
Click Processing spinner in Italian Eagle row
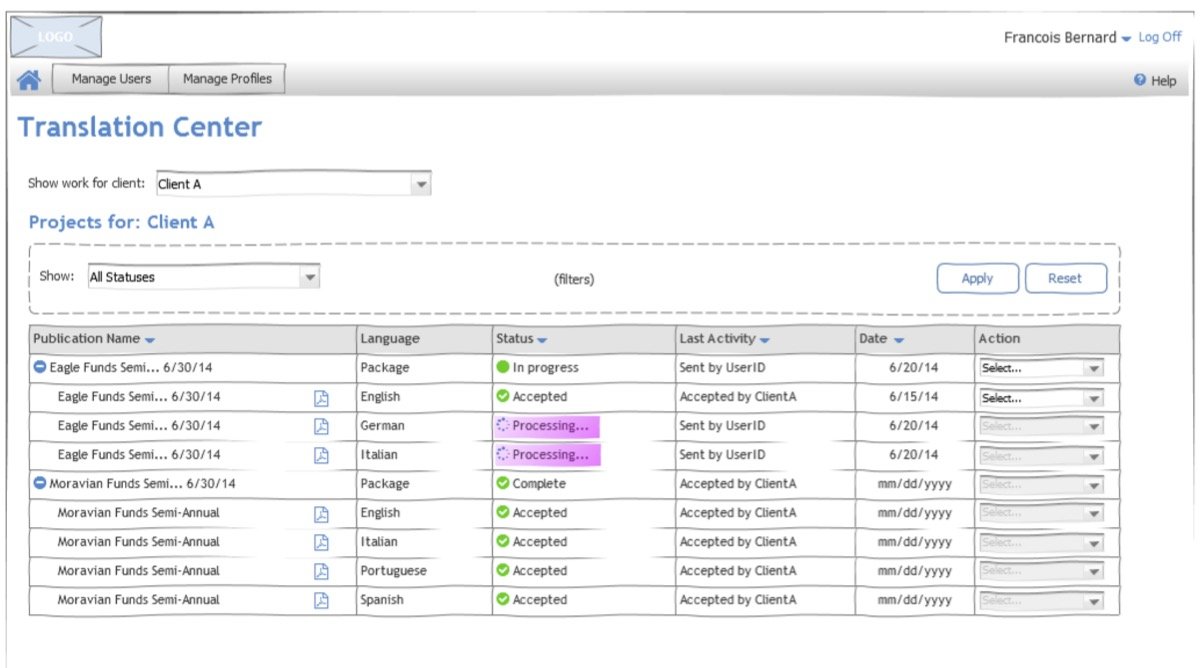[x=503, y=455]
